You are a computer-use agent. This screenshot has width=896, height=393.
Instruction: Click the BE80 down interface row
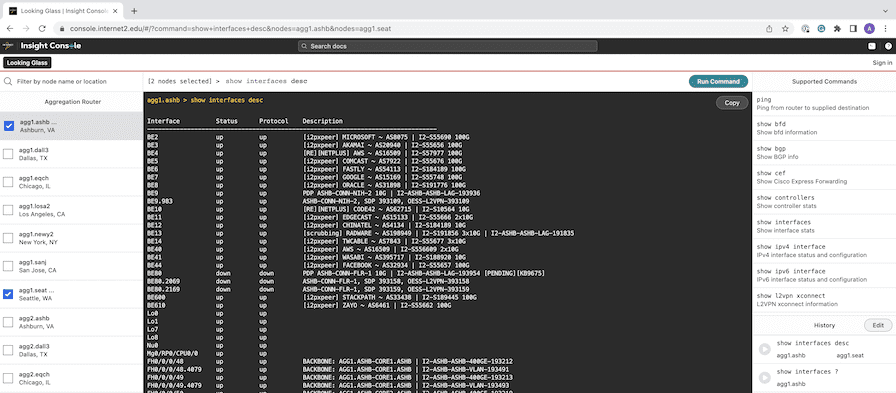click(346, 274)
